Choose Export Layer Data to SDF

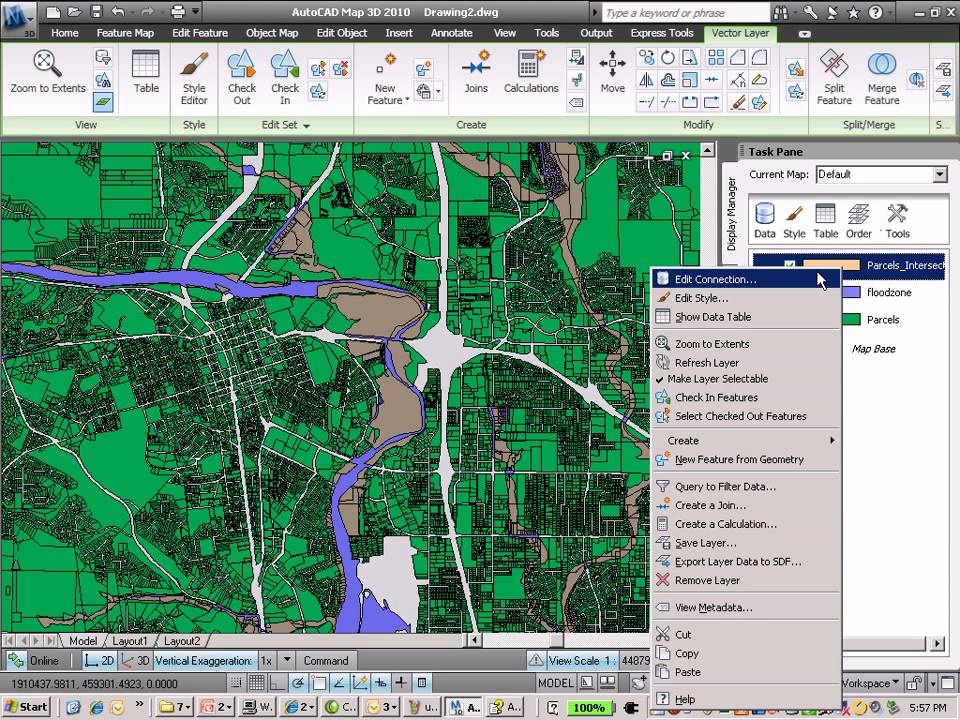click(x=746, y=561)
